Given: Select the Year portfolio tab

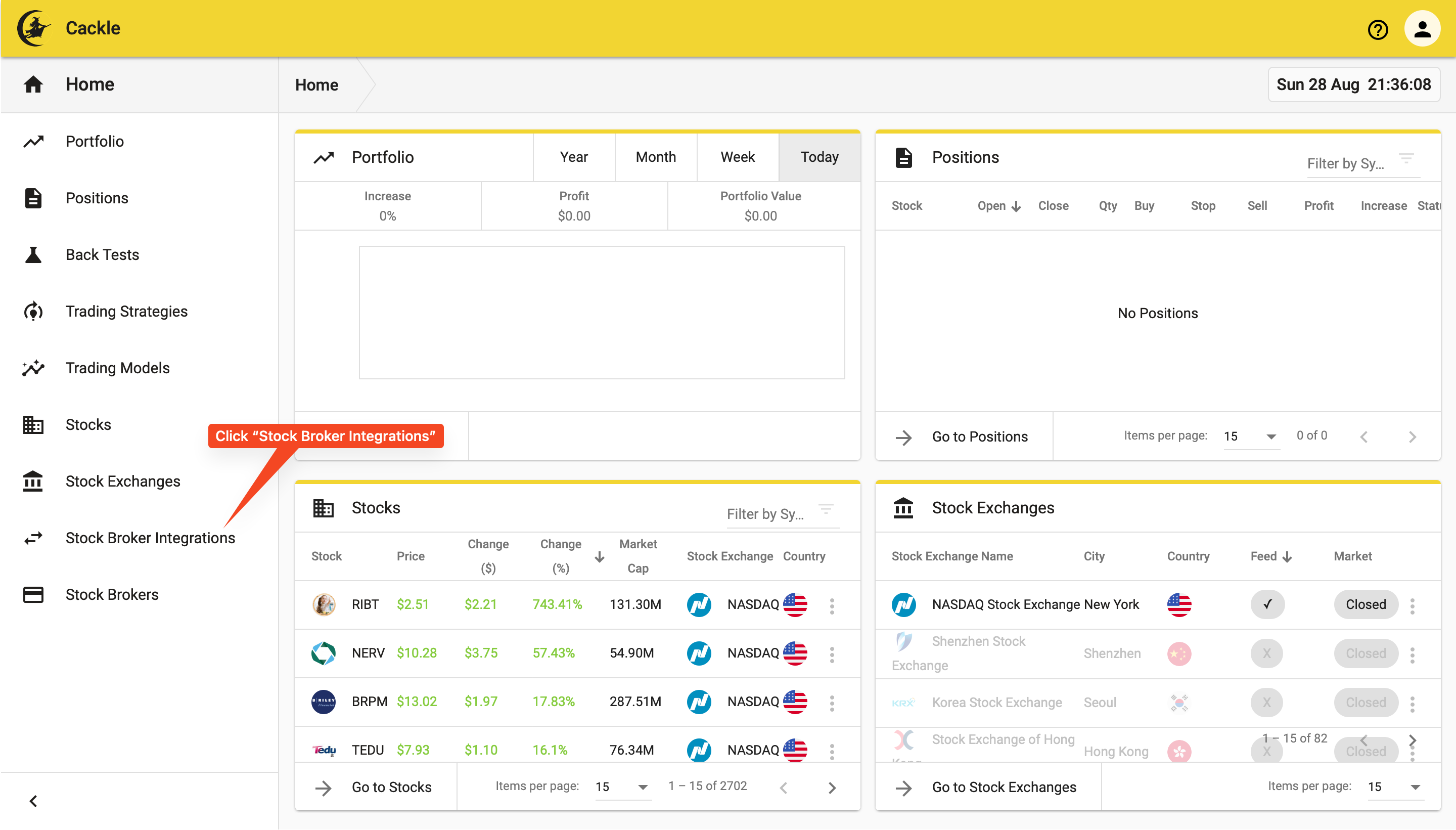Looking at the screenshot, I should coord(574,157).
